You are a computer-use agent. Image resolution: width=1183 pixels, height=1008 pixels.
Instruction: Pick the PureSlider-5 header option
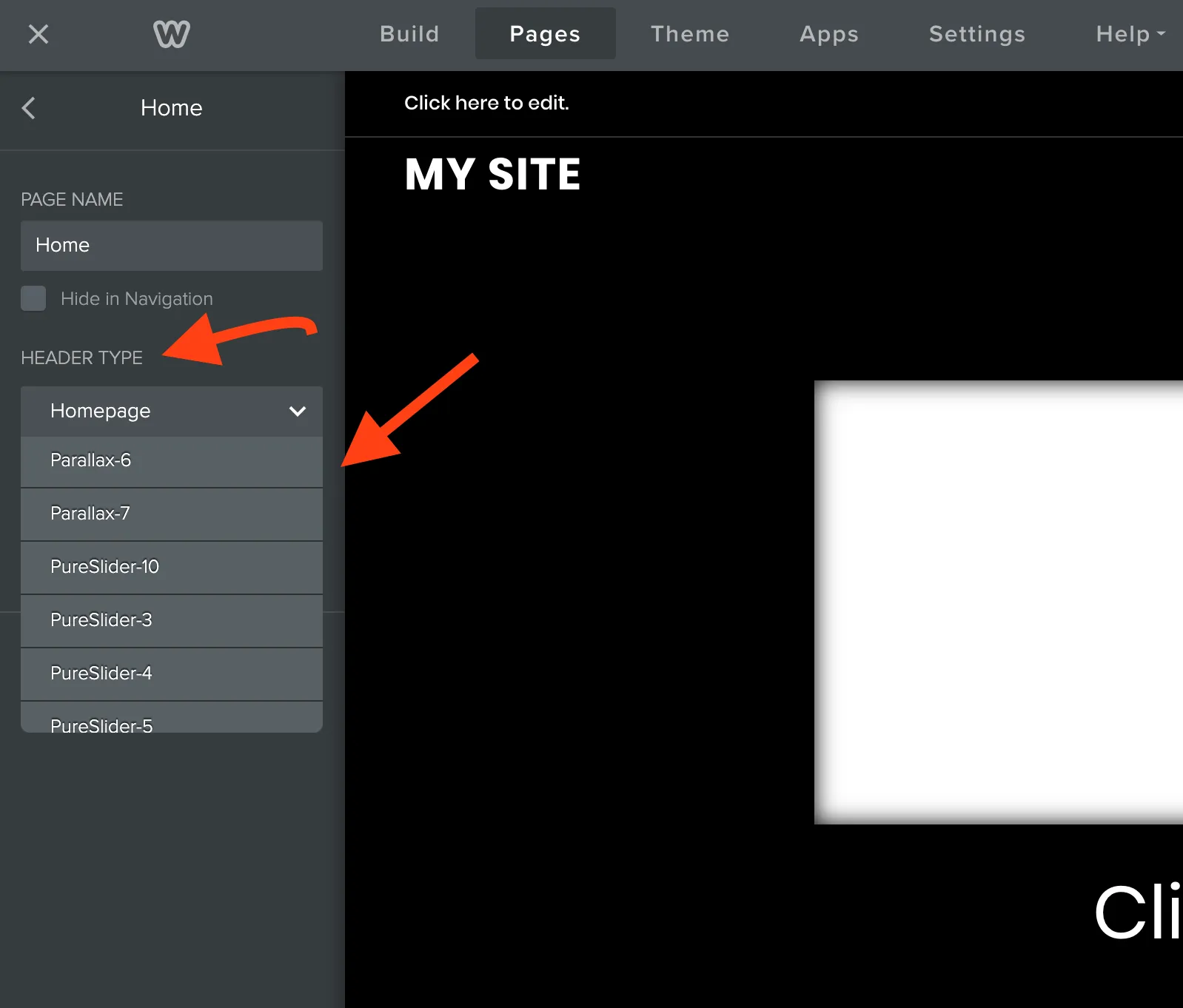pyautogui.click(x=172, y=718)
